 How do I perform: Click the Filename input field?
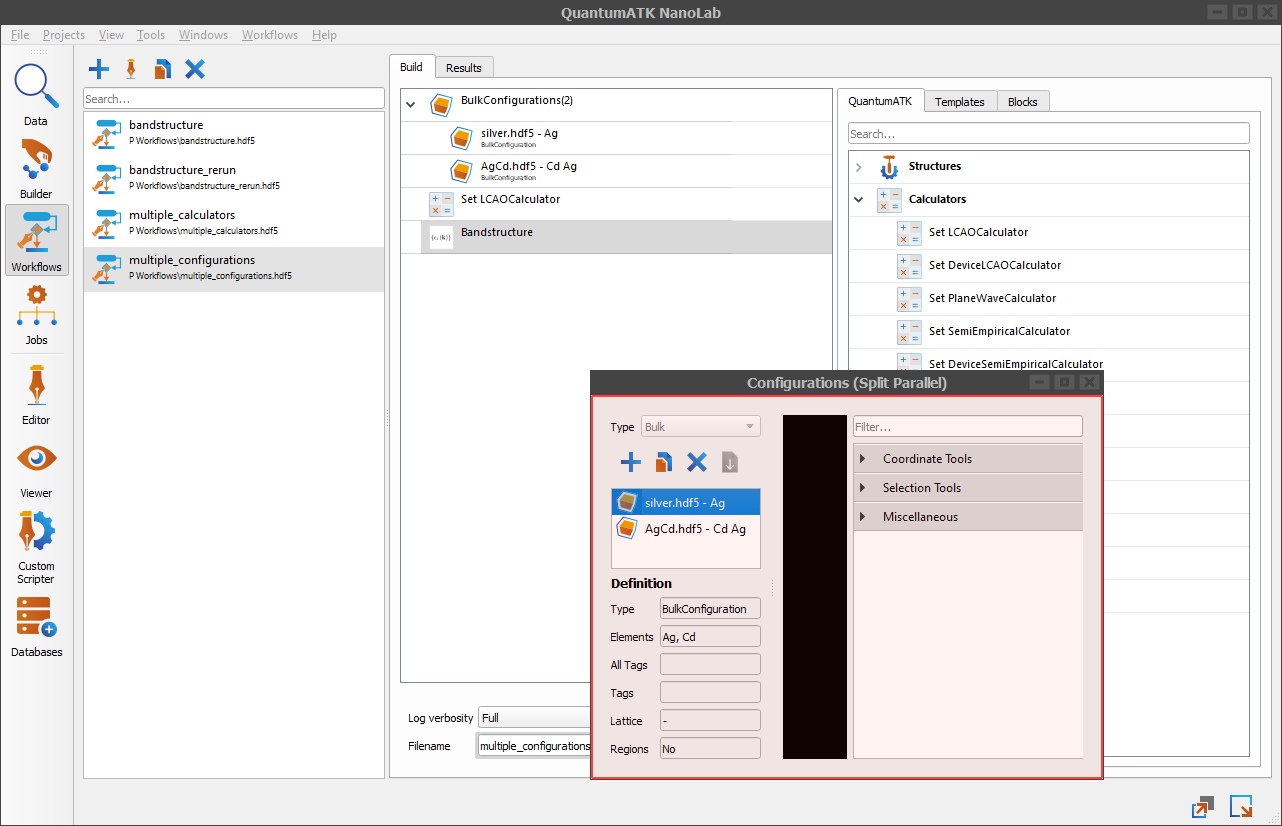(534, 746)
